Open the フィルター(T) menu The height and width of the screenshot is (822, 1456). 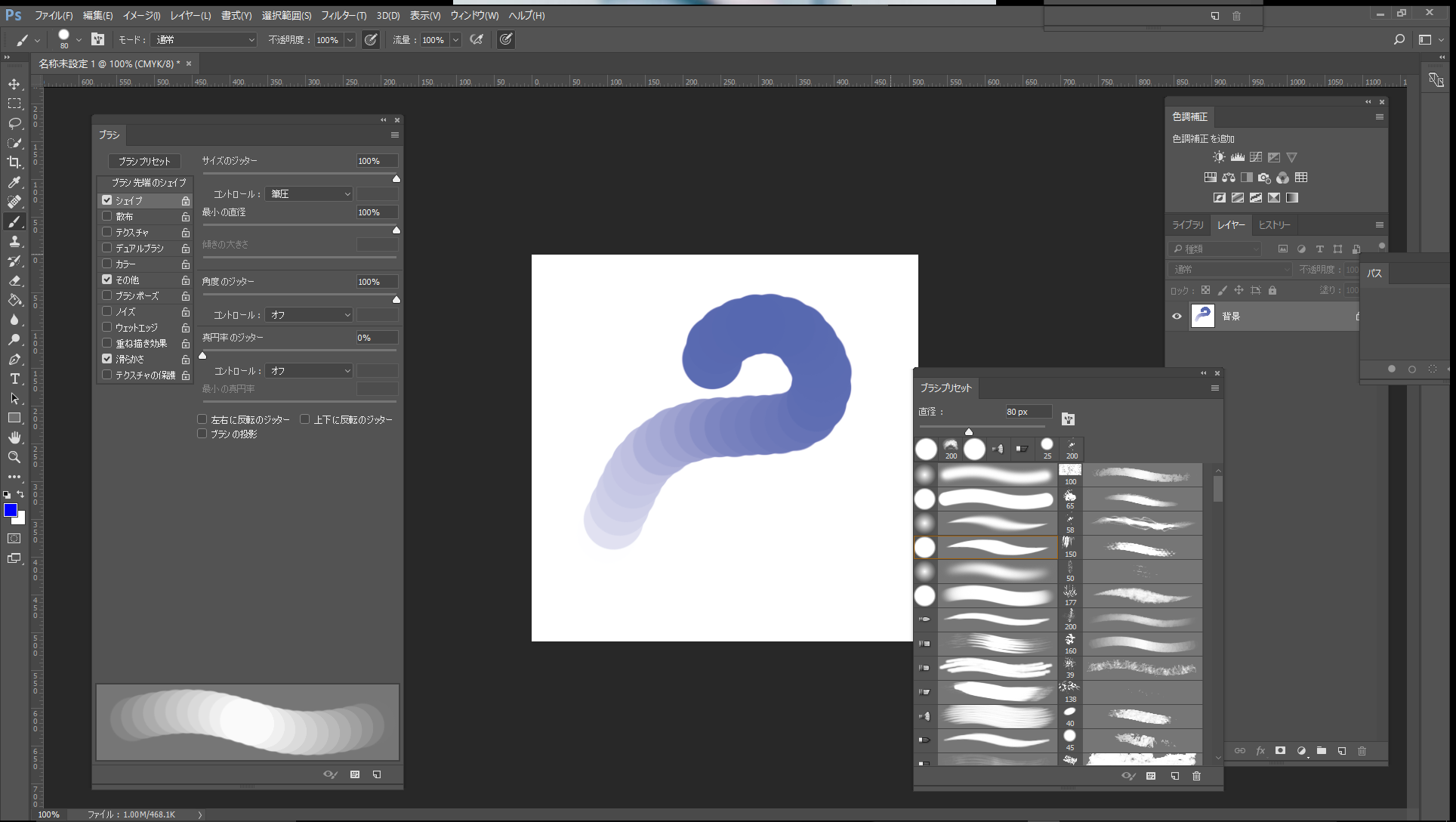[x=344, y=15]
